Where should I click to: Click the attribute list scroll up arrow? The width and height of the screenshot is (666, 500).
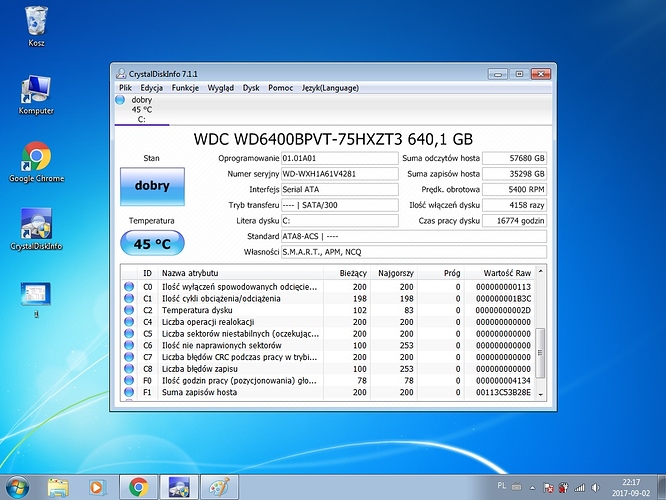tap(541, 271)
